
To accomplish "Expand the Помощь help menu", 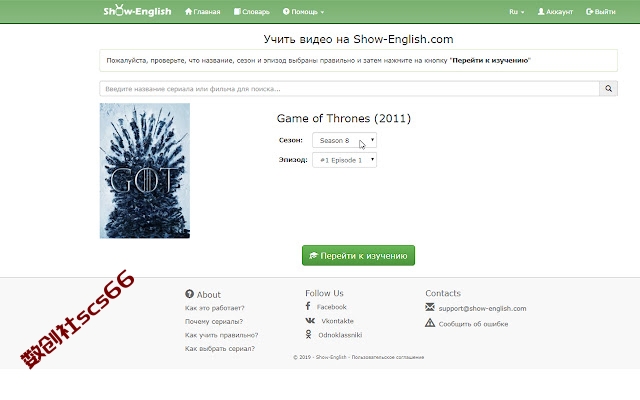I will [x=303, y=12].
